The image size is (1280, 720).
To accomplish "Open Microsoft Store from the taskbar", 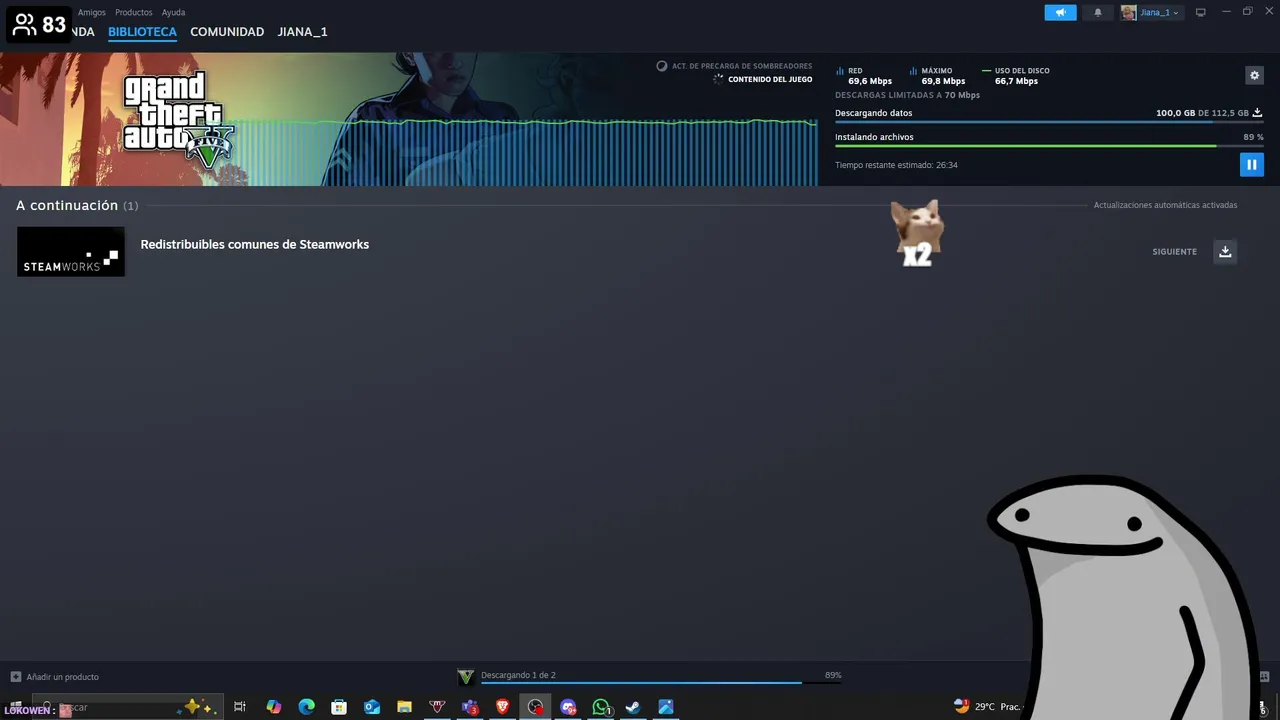I will 339,707.
